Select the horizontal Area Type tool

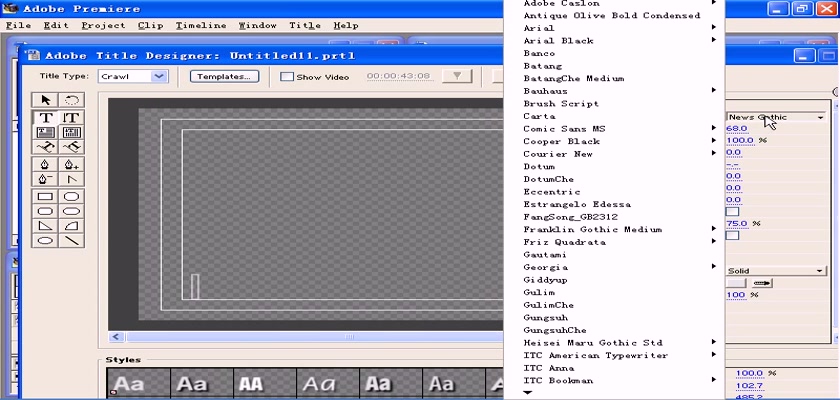[46, 132]
